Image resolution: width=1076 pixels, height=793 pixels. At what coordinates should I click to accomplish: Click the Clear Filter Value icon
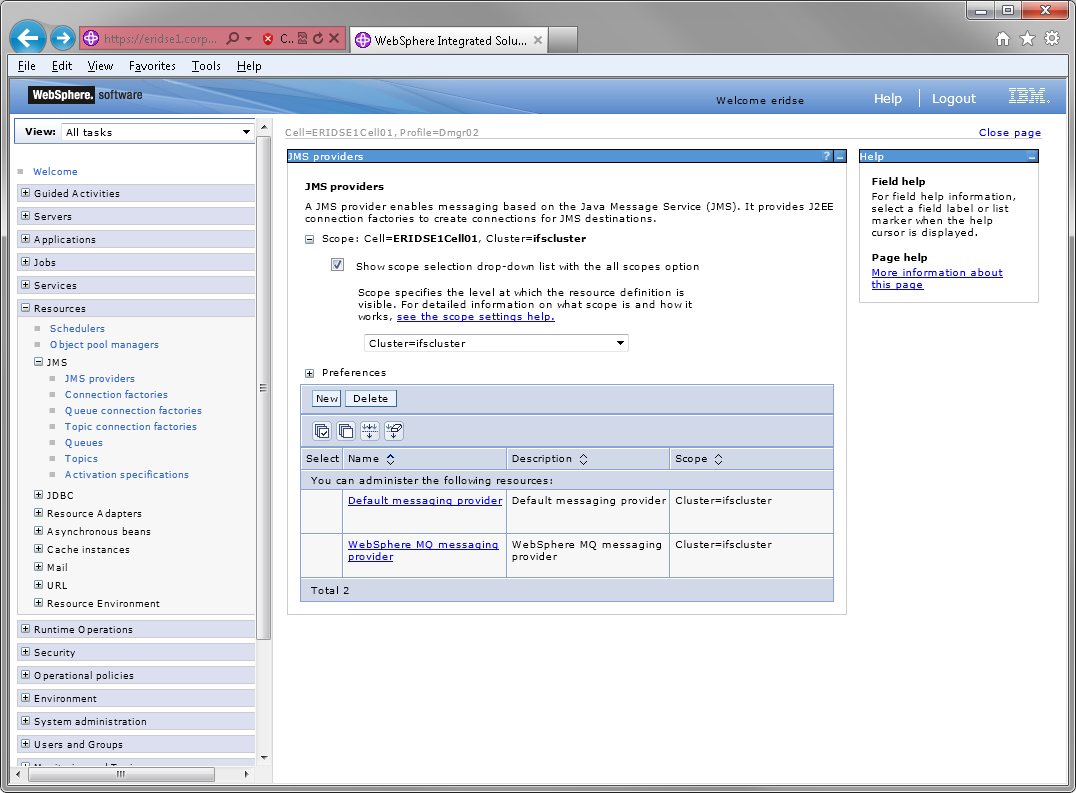coord(394,431)
